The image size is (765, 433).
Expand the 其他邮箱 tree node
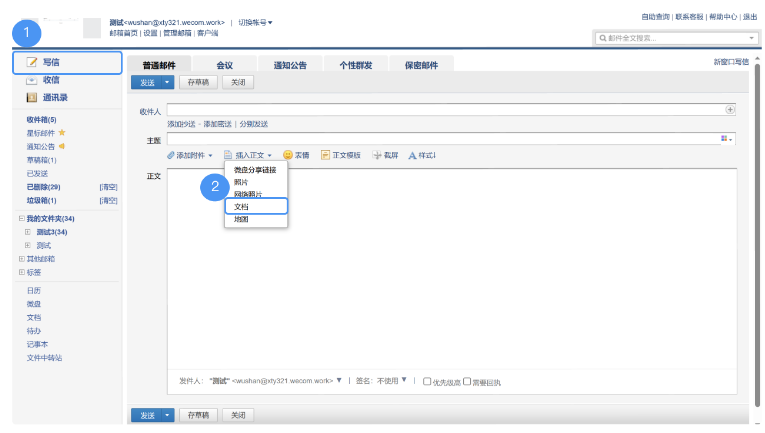[21, 258]
